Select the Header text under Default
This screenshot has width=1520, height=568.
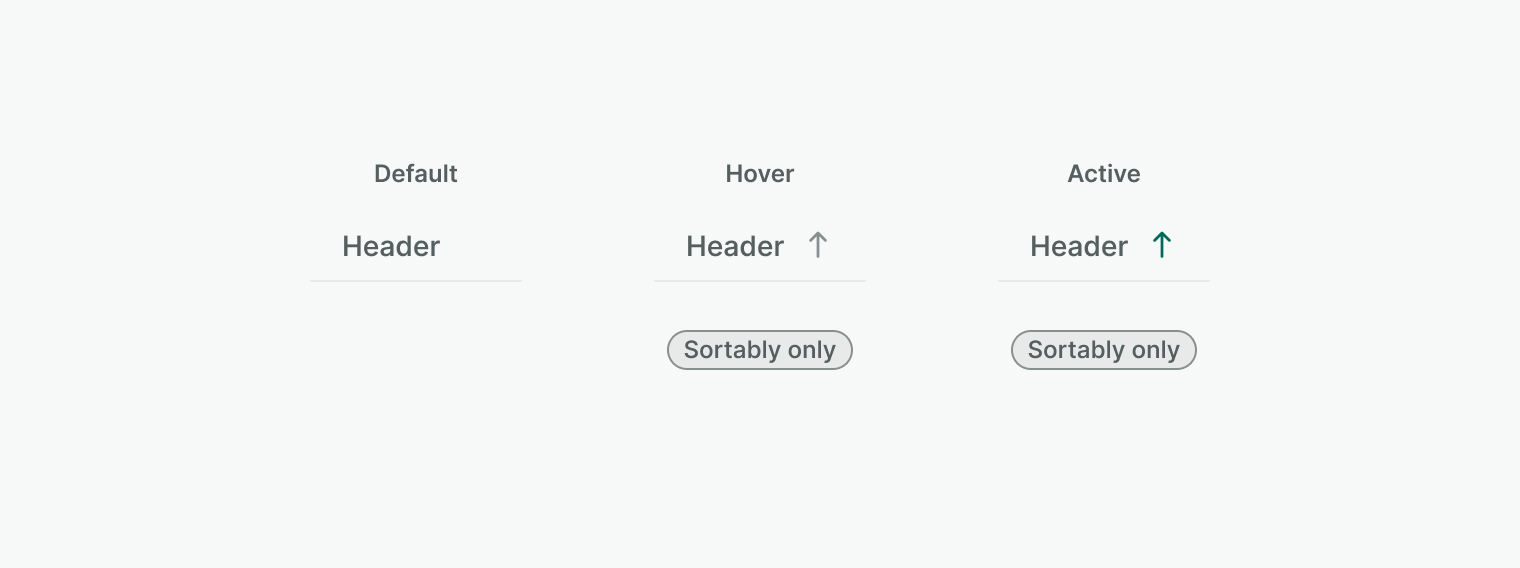coord(391,247)
